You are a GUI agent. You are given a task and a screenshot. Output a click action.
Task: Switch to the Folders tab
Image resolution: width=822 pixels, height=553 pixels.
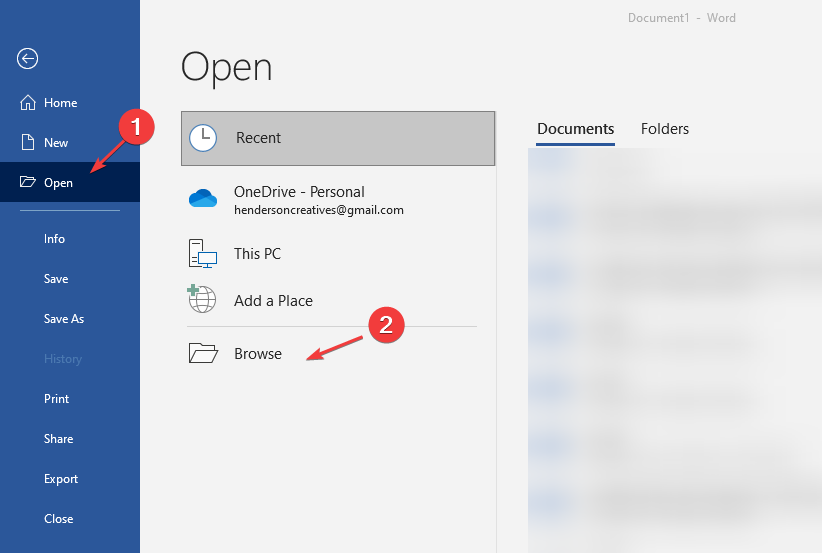[x=664, y=129]
